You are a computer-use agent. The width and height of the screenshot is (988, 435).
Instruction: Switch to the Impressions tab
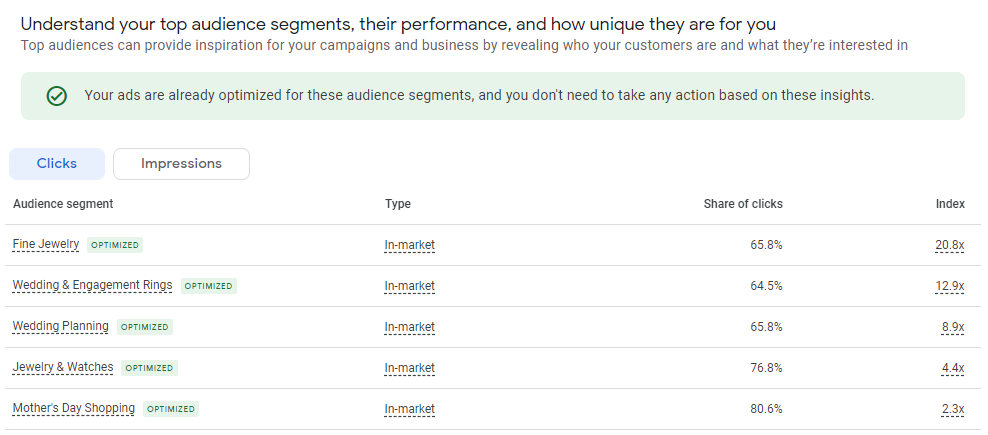coord(181,164)
